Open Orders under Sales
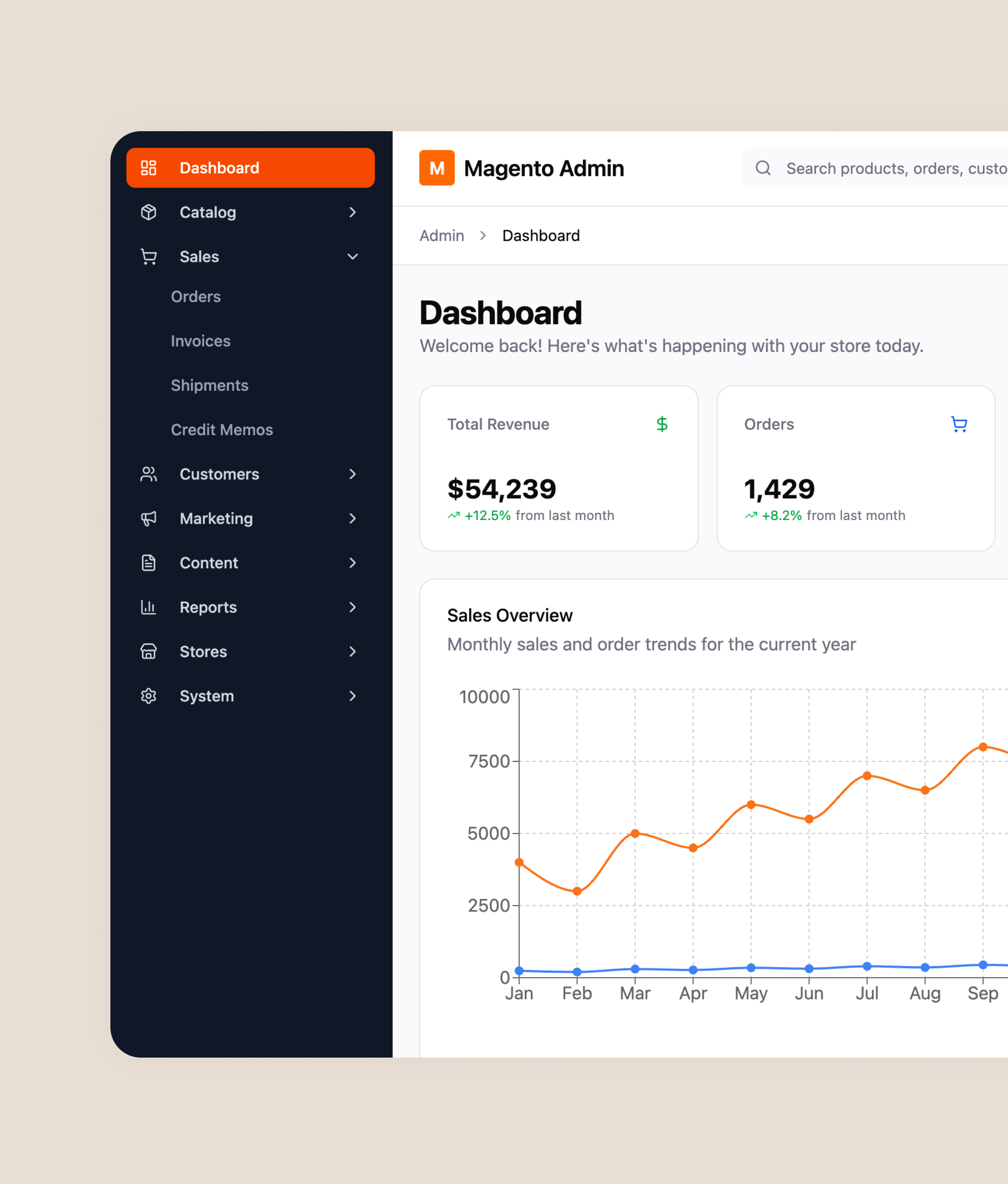Viewport: 1008px width, 1184px height. pyautogui.click(x=196, y=296)
